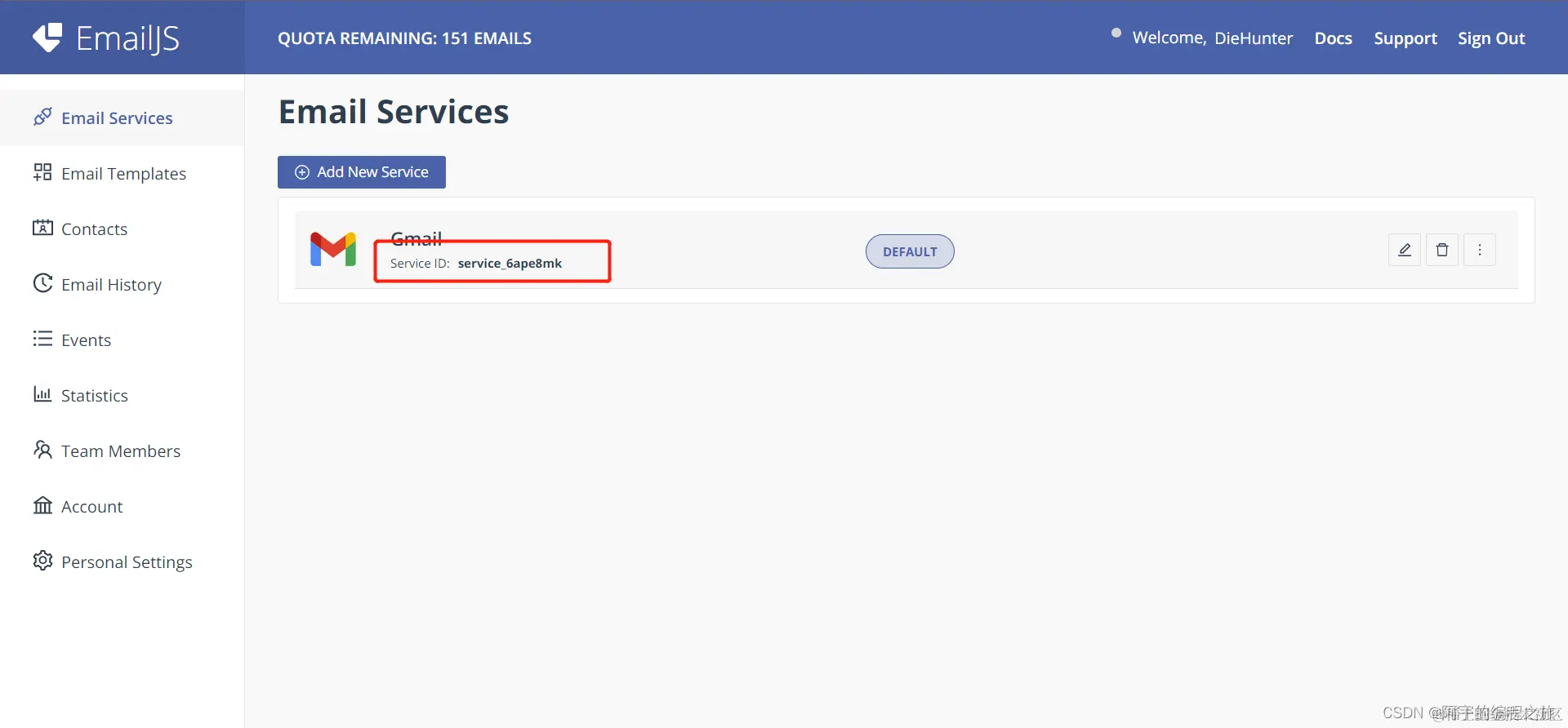This screenshot has height=728, width=1568.
Task: Open more options for Gmail service
Action: point(1480,250)
